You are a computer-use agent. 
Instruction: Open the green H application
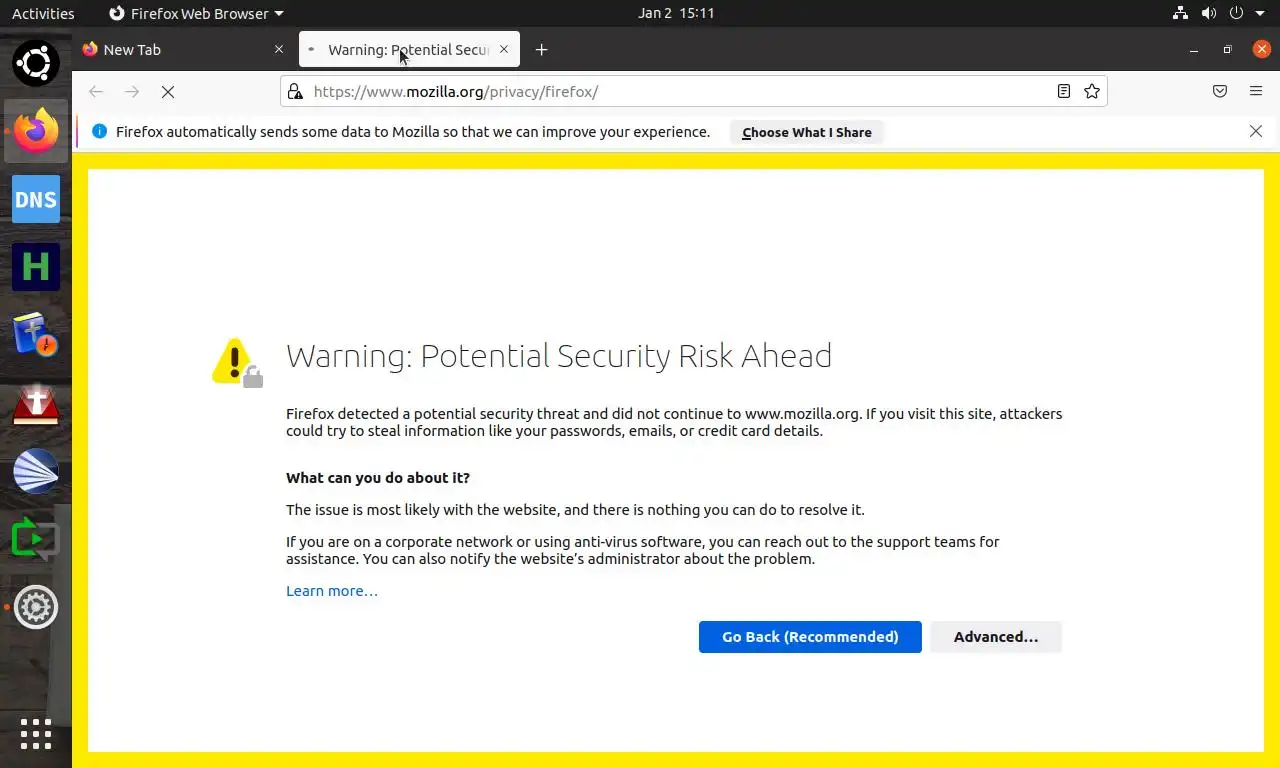tap(36, 267)
